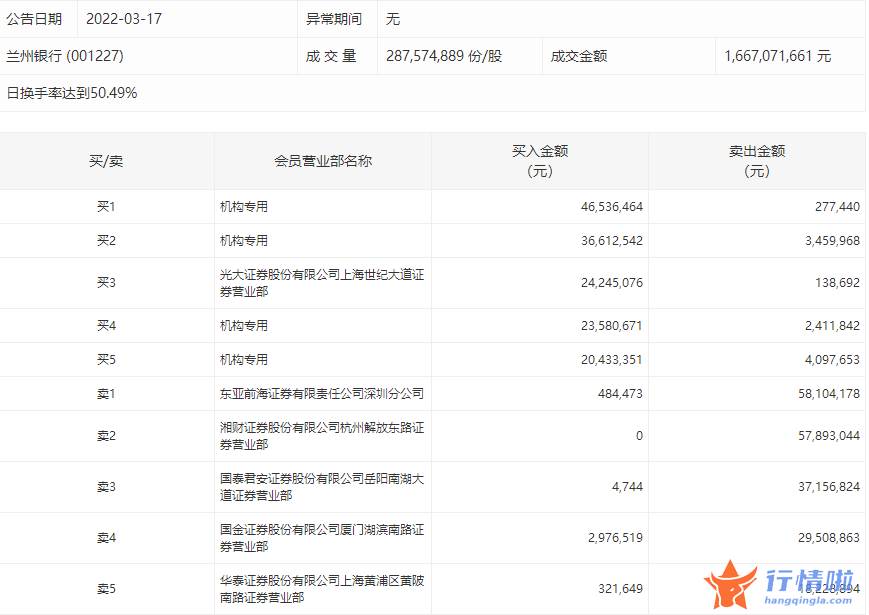
Task: Select the sell amount 37,156,824
Action: pos(829,487)
